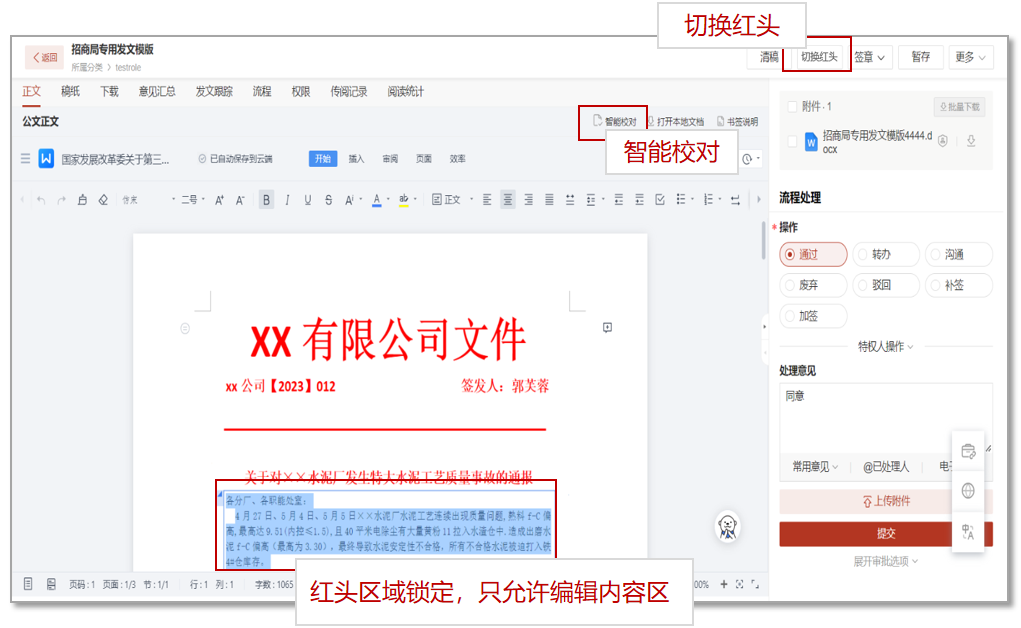Select the 通过 radio option

tap(813, 254)
